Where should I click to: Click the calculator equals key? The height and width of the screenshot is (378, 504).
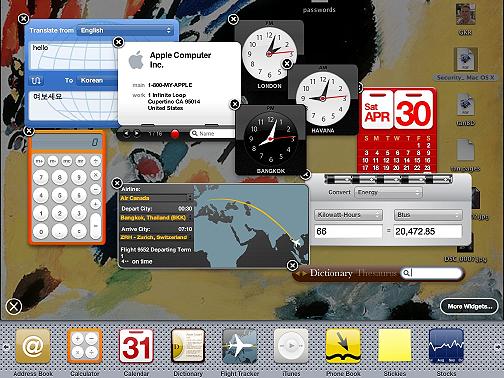tap(96, 226)
